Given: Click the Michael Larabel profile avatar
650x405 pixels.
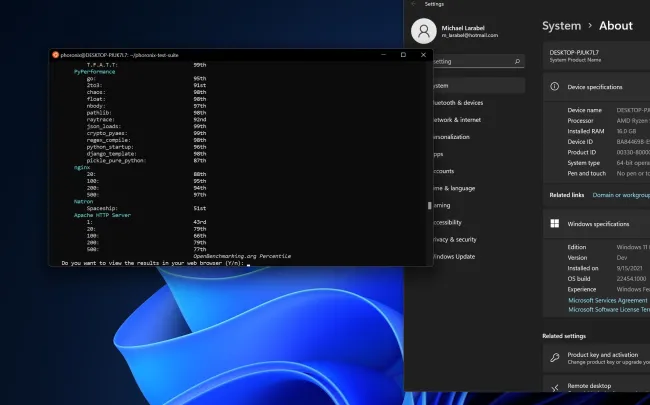Looking at the screenshot, I should coord(424,31).
